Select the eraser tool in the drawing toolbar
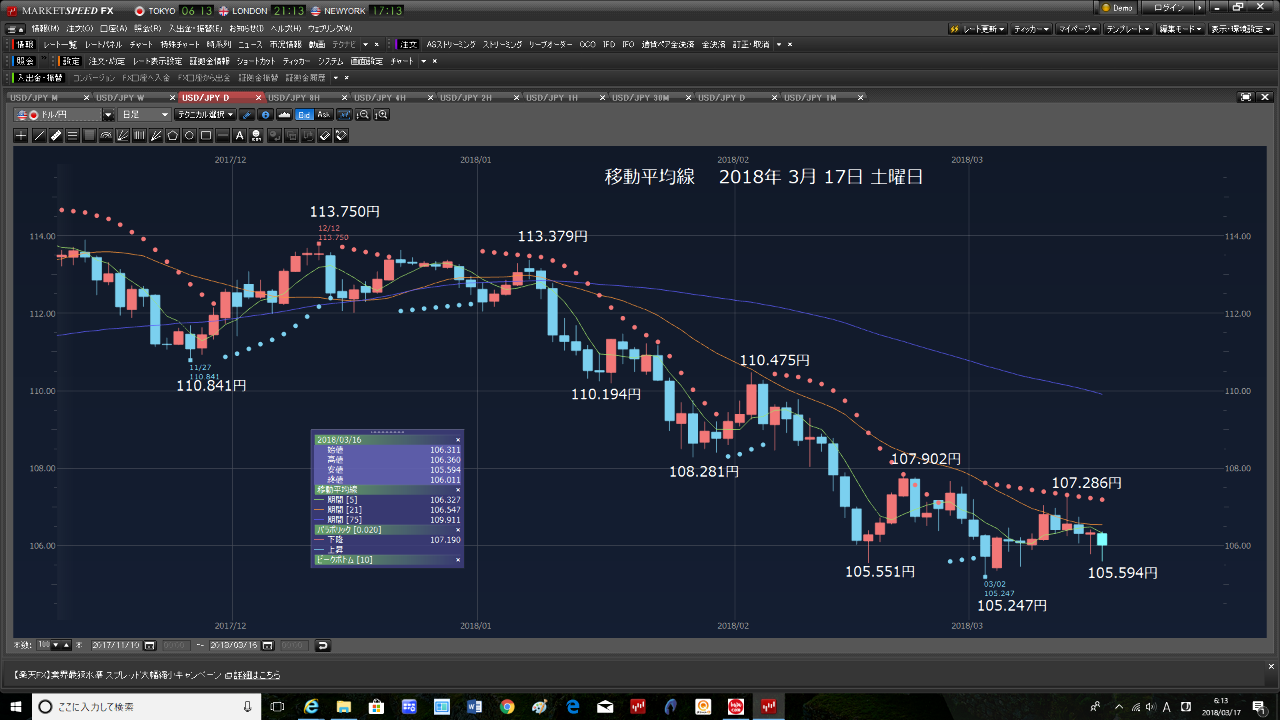This screenshot has width=1280, height=720. 325,135
